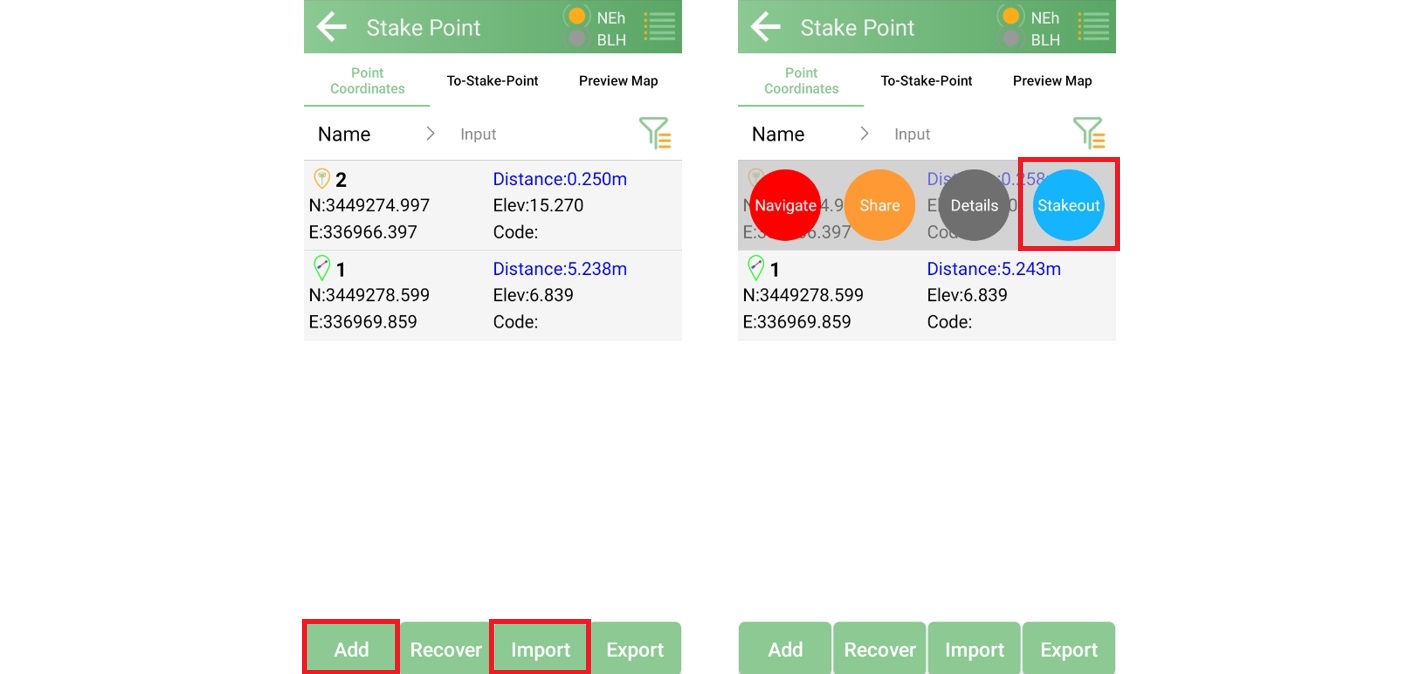This screenshot has height=674, width=1421.
Task: Tap the orange Share circle button
Action: tap(879, 205)
